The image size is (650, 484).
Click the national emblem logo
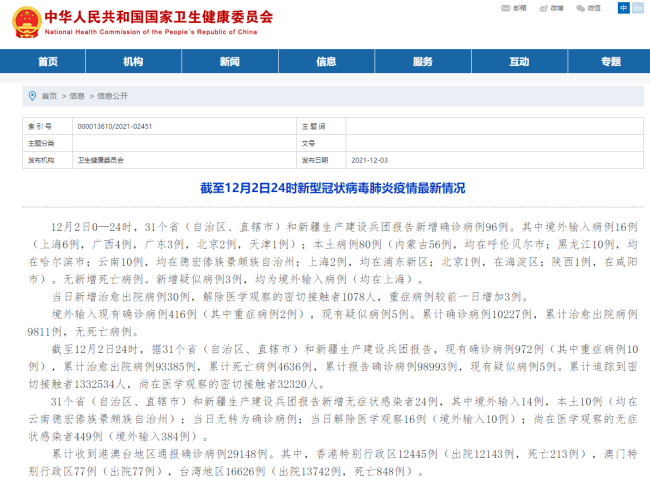(x=27, y=22)
